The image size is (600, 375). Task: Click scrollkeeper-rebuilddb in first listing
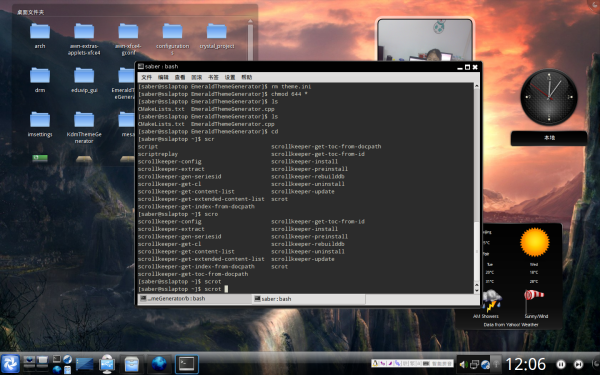(x=308, y=176)
